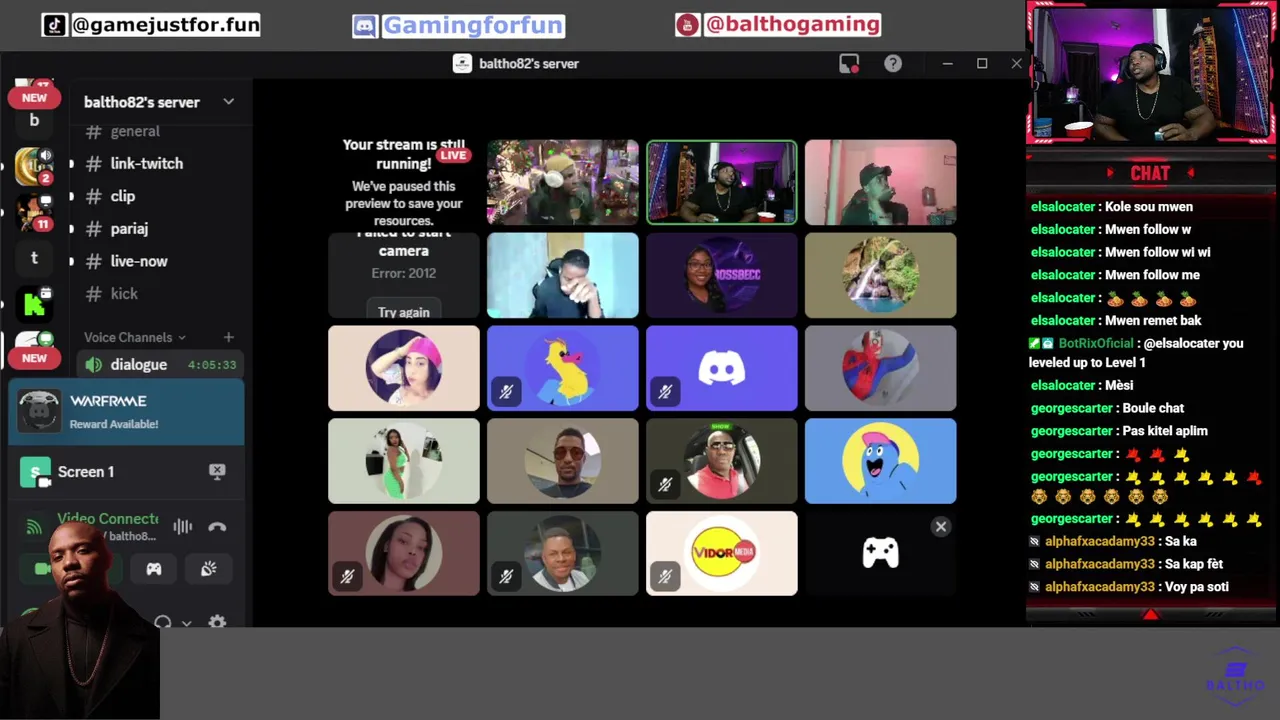Image resolution: width=1280 pixels, height=720 pixels.
Task: Open the BossBecc participant tile
Action: tap(722, 275)
